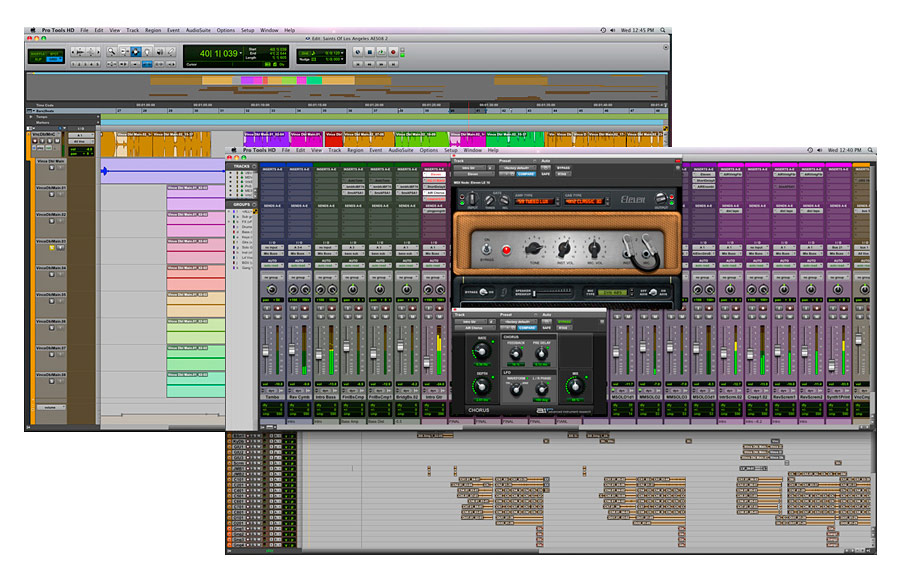Open the Eleven AMP TYPE selector
Screen dimensions: 900x585
point(537,202)
